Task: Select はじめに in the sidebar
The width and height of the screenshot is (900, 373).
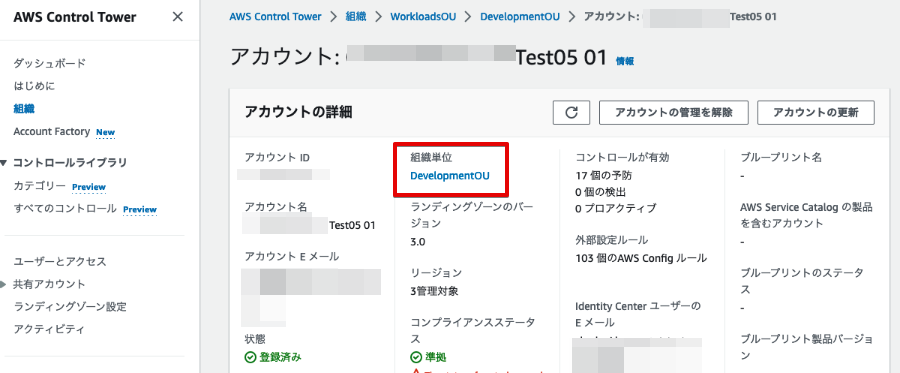Action: pyautogui.click(x=34, y=86)
